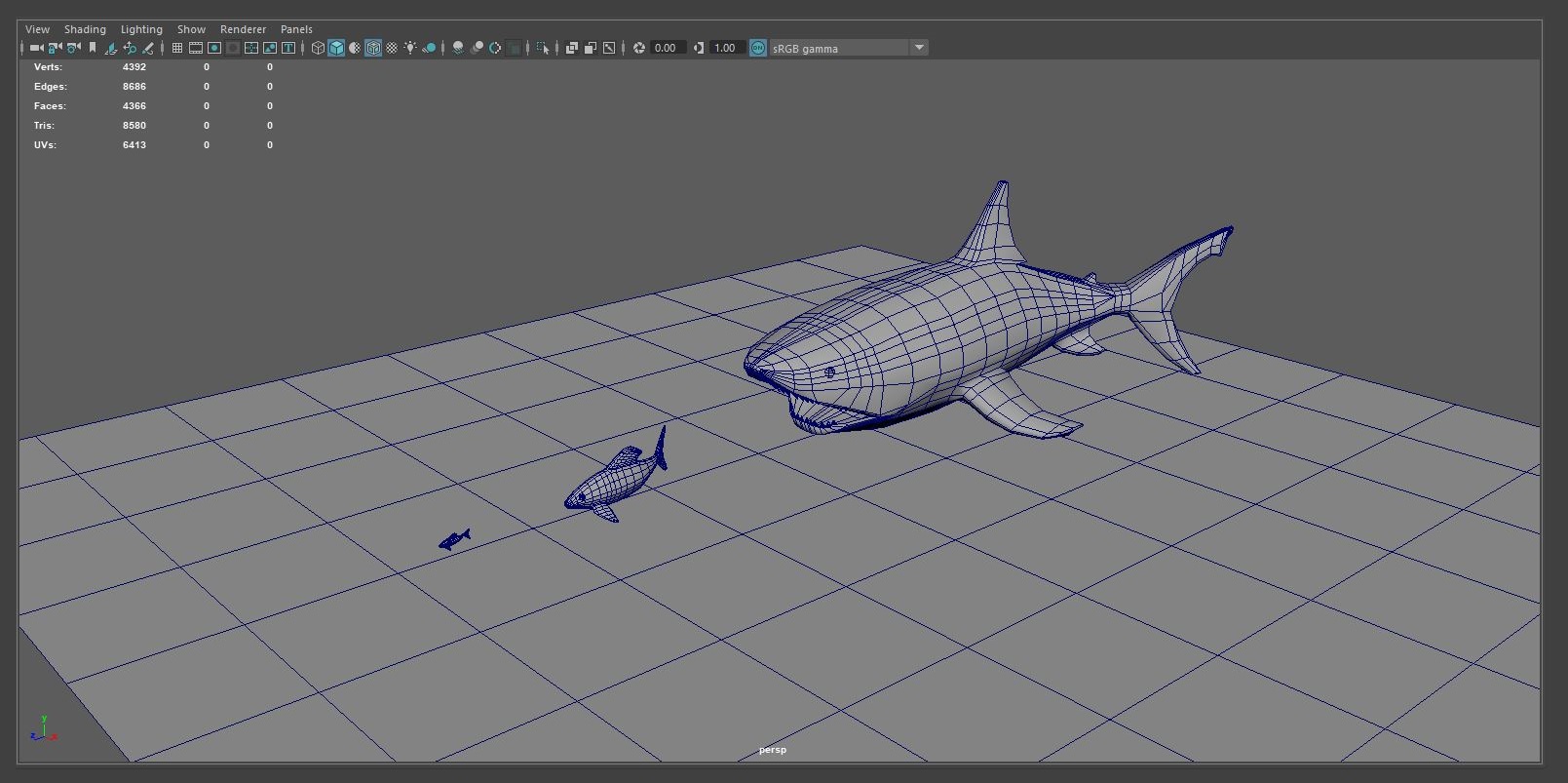The image size is (1568, 783).
Task: Toggle the color management ON button
Action: point(758,48)
